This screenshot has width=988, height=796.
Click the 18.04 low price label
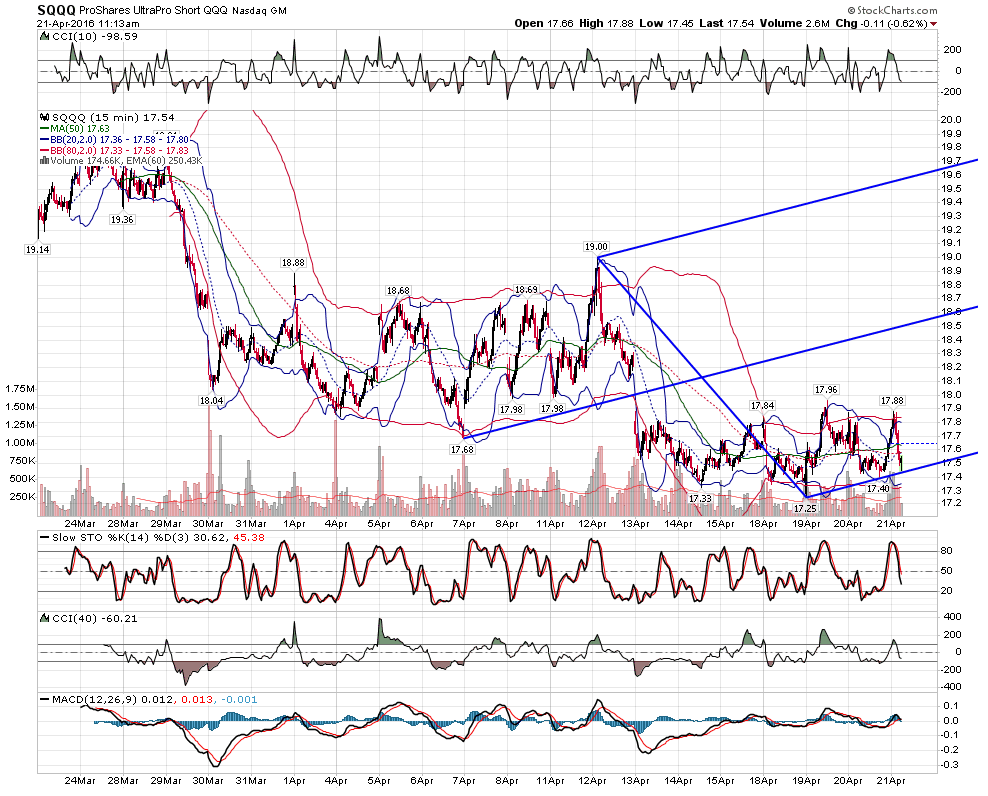(211, 400)
